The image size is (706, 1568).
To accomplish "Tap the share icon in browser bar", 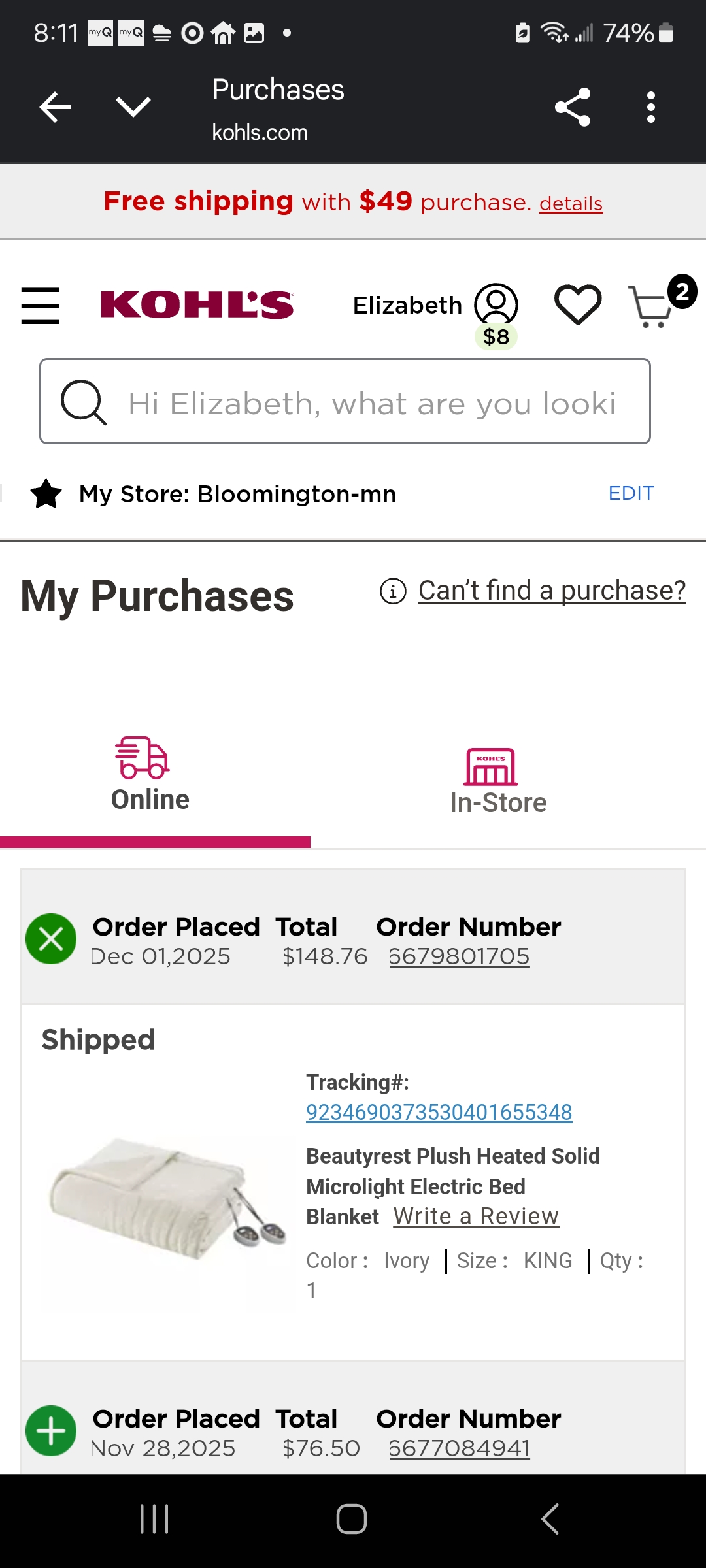I will click(x=573, y=107).
